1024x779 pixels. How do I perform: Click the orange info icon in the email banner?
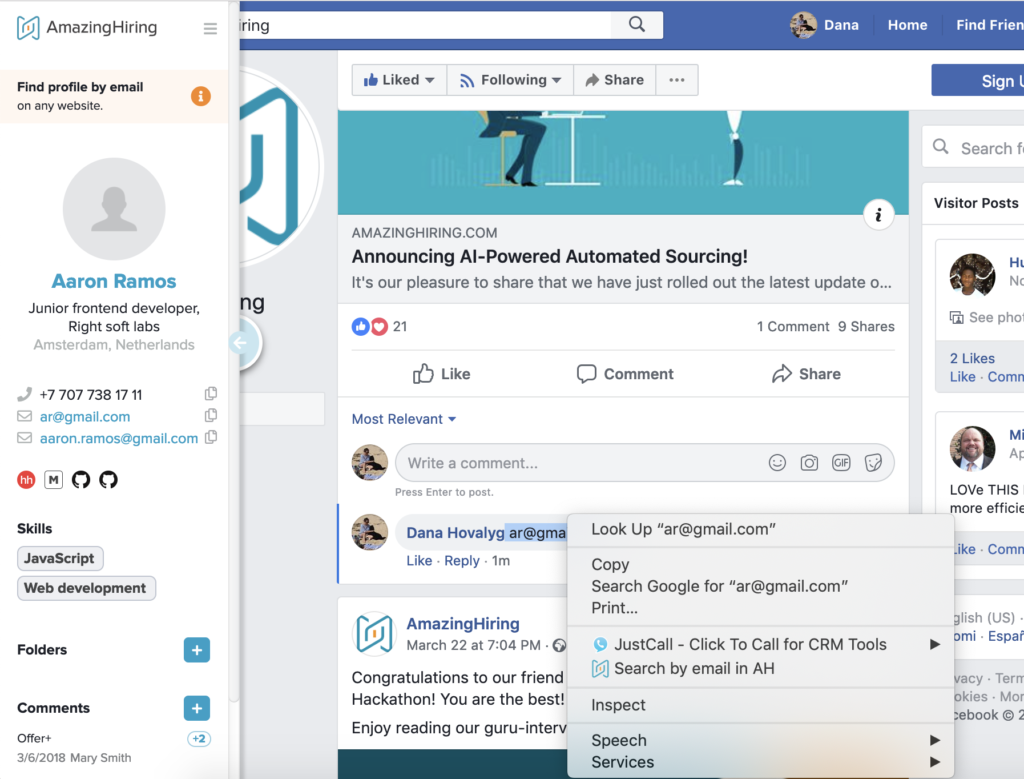click(200, 96)
